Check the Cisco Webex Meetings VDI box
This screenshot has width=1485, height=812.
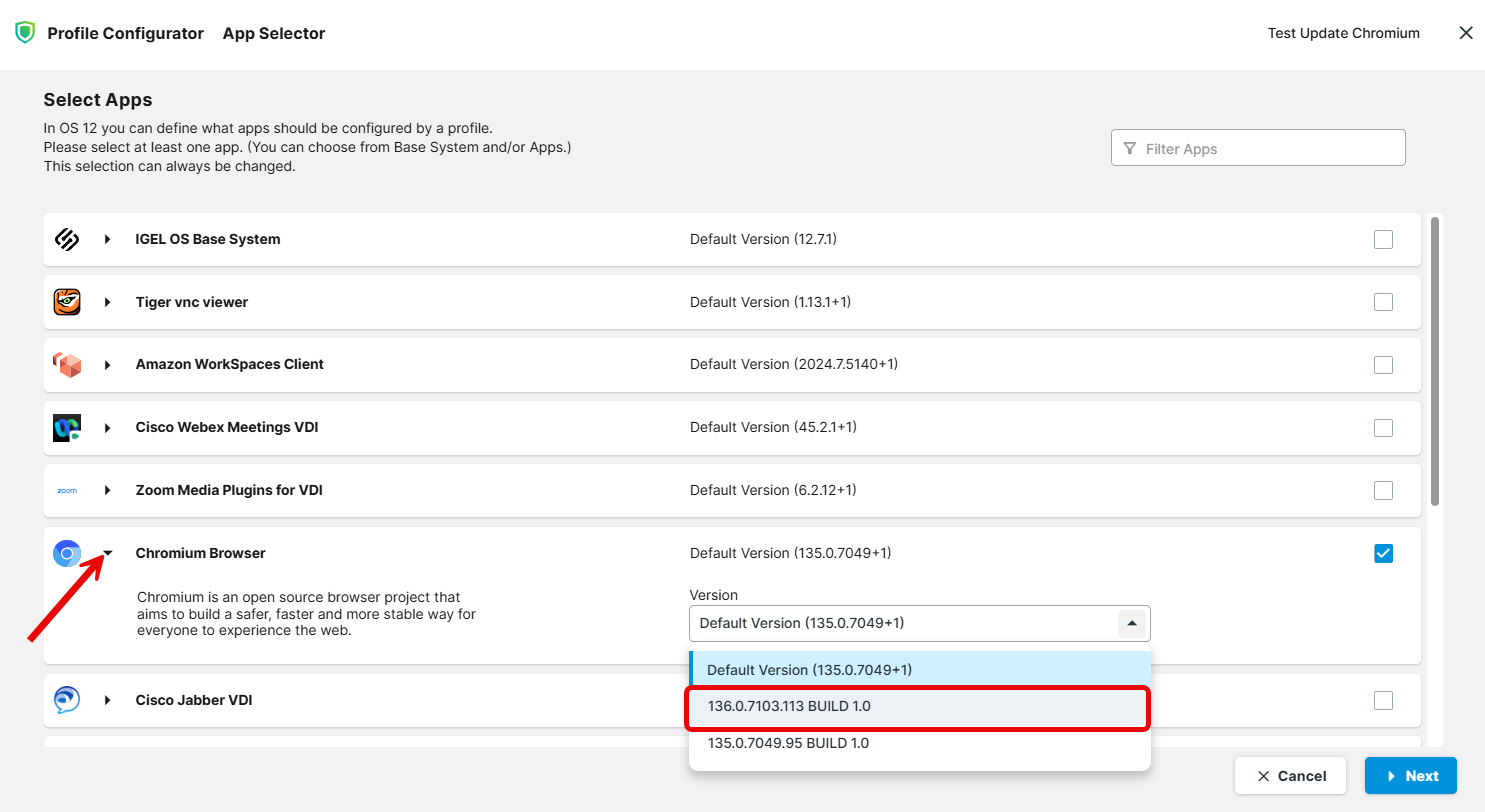(1383, 427)
